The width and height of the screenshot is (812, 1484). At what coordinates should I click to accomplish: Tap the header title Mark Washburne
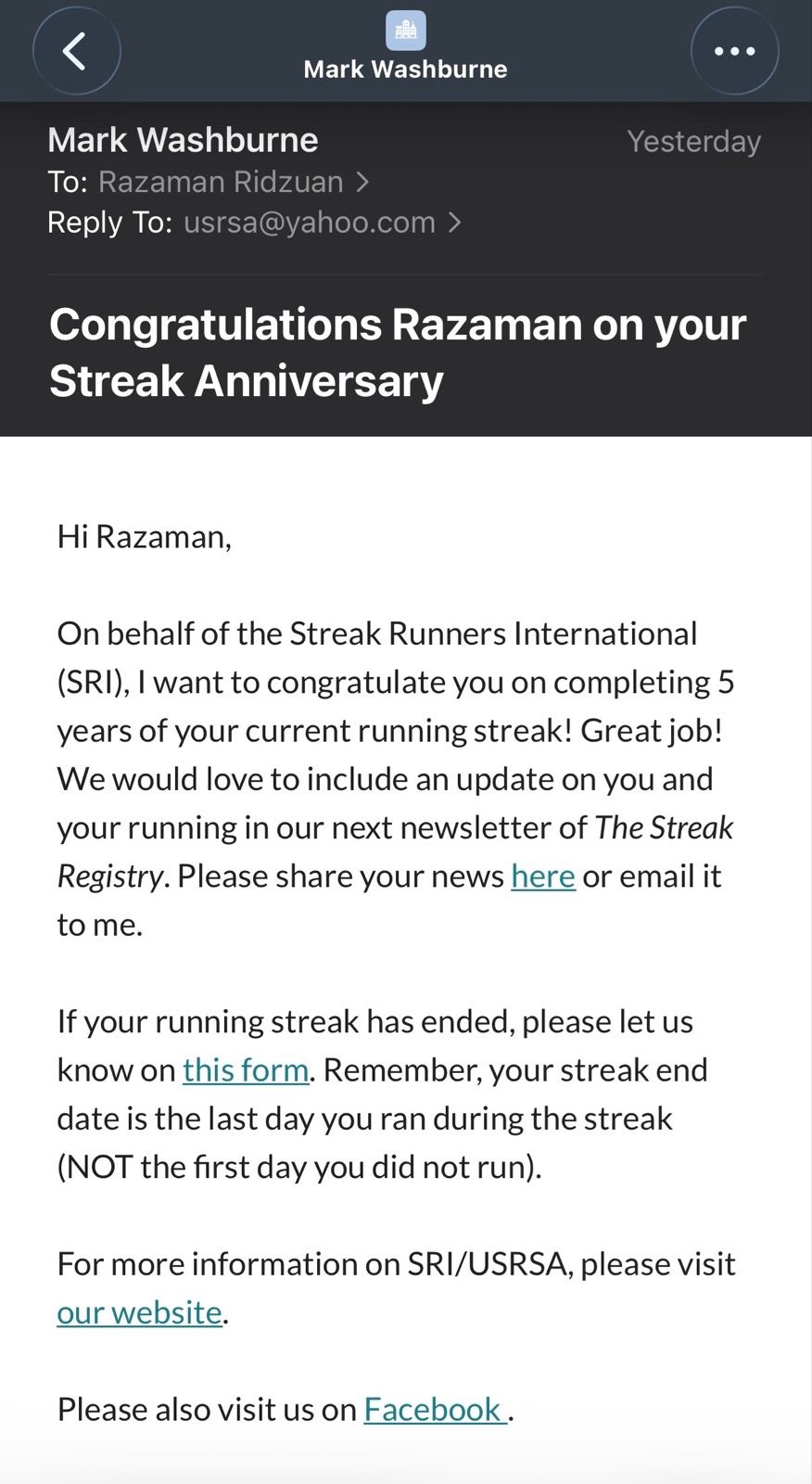coord(405,70)
